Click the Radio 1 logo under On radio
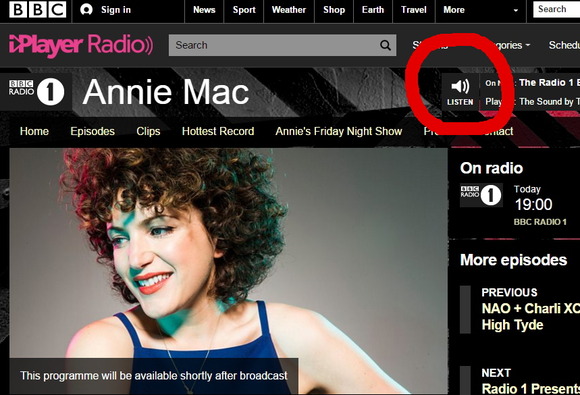 click(481, 195)
